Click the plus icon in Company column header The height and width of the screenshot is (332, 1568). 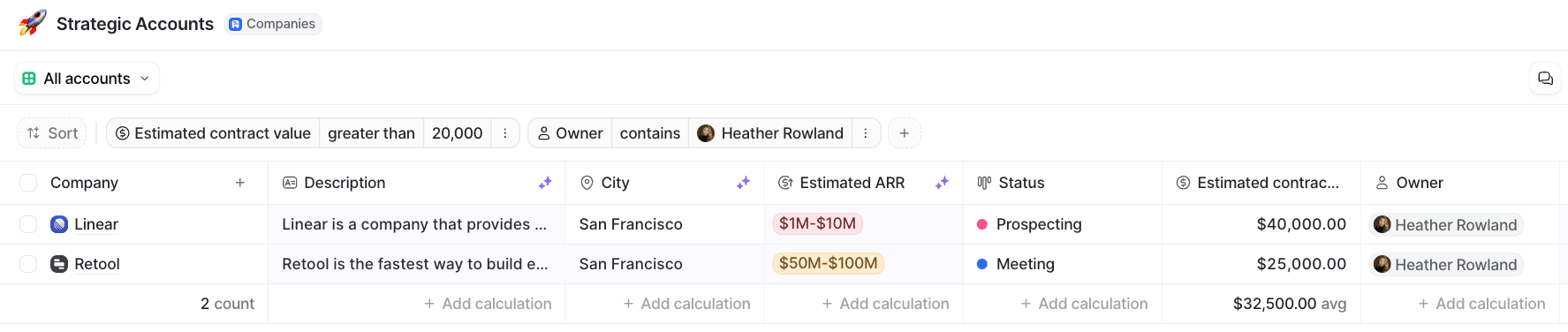pos(239,183)
